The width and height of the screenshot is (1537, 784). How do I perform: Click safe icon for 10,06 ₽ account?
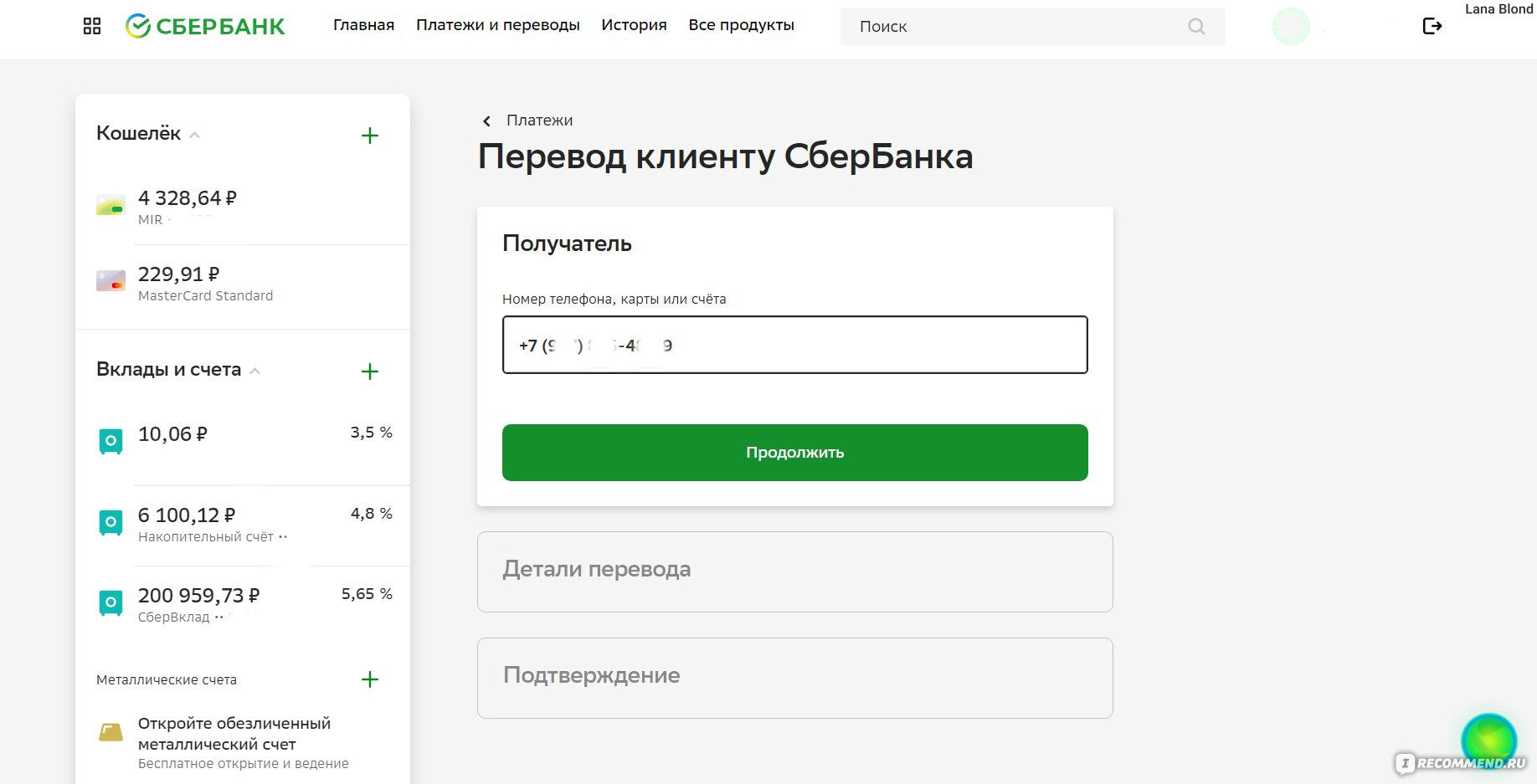click(x=111, y=441)
